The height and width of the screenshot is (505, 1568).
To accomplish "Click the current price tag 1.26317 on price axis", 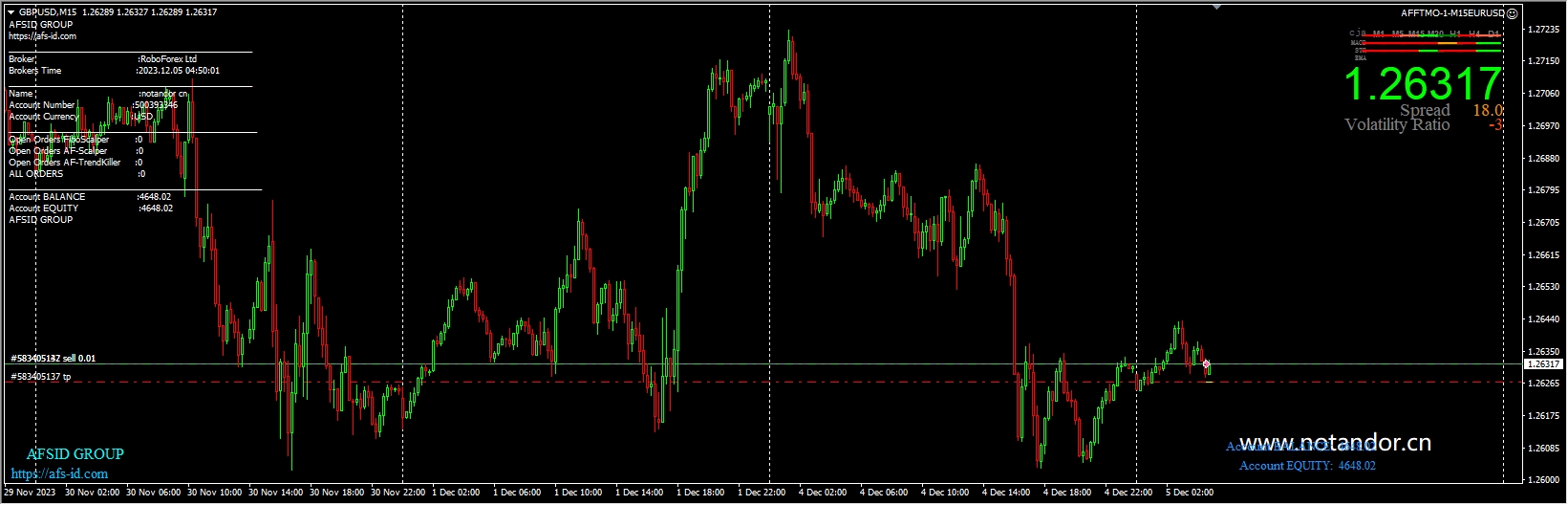I will coord(1542,364).
